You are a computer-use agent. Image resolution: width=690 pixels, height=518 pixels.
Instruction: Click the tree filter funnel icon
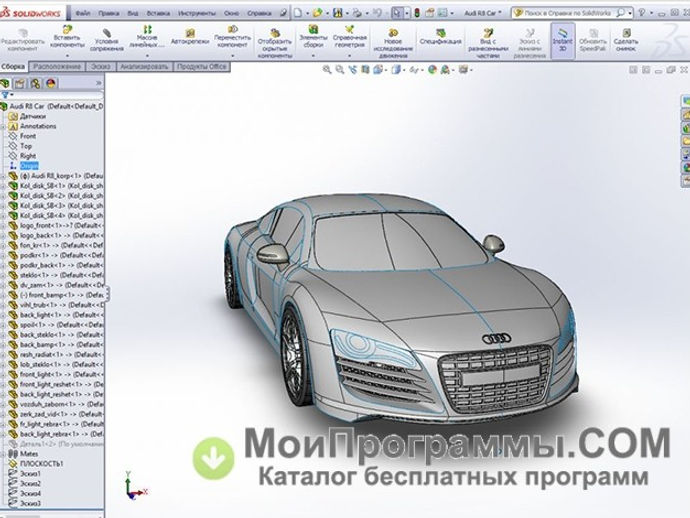5,95
